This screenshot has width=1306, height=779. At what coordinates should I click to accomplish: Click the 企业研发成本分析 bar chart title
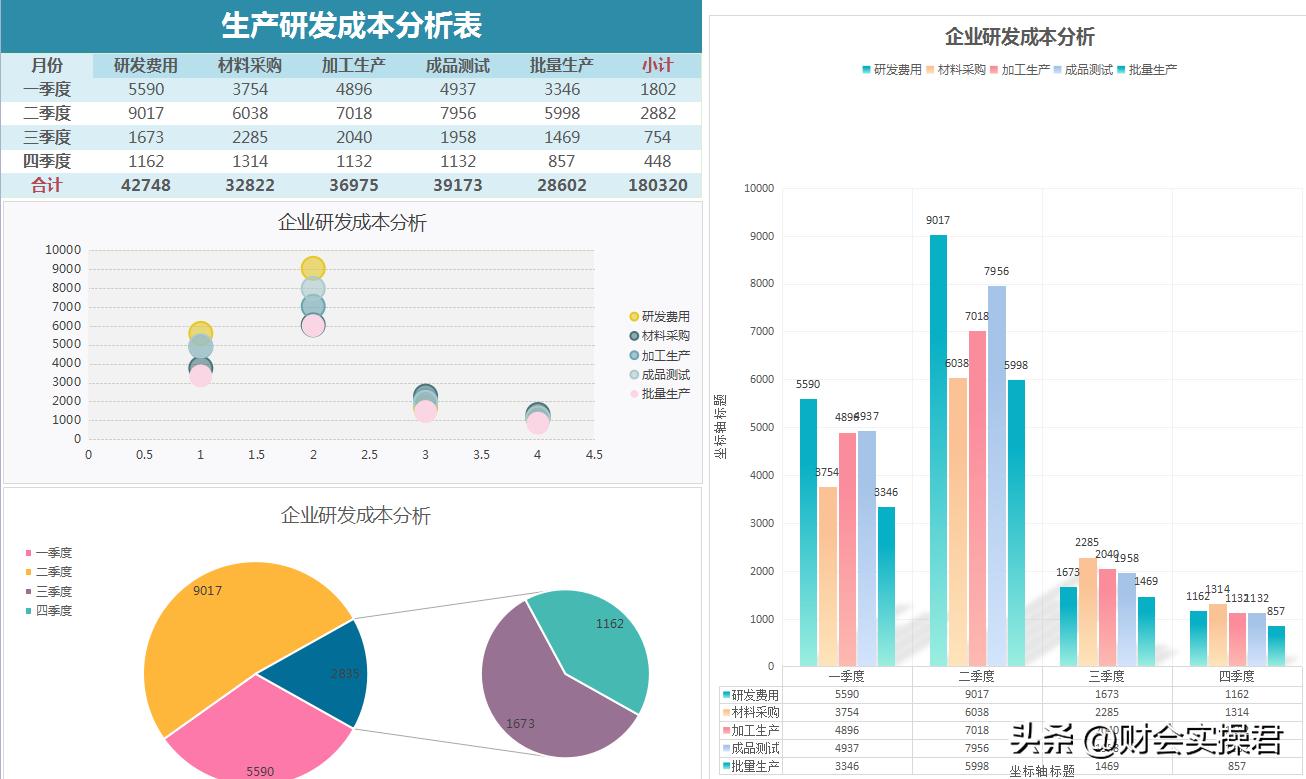(1019, 36)
